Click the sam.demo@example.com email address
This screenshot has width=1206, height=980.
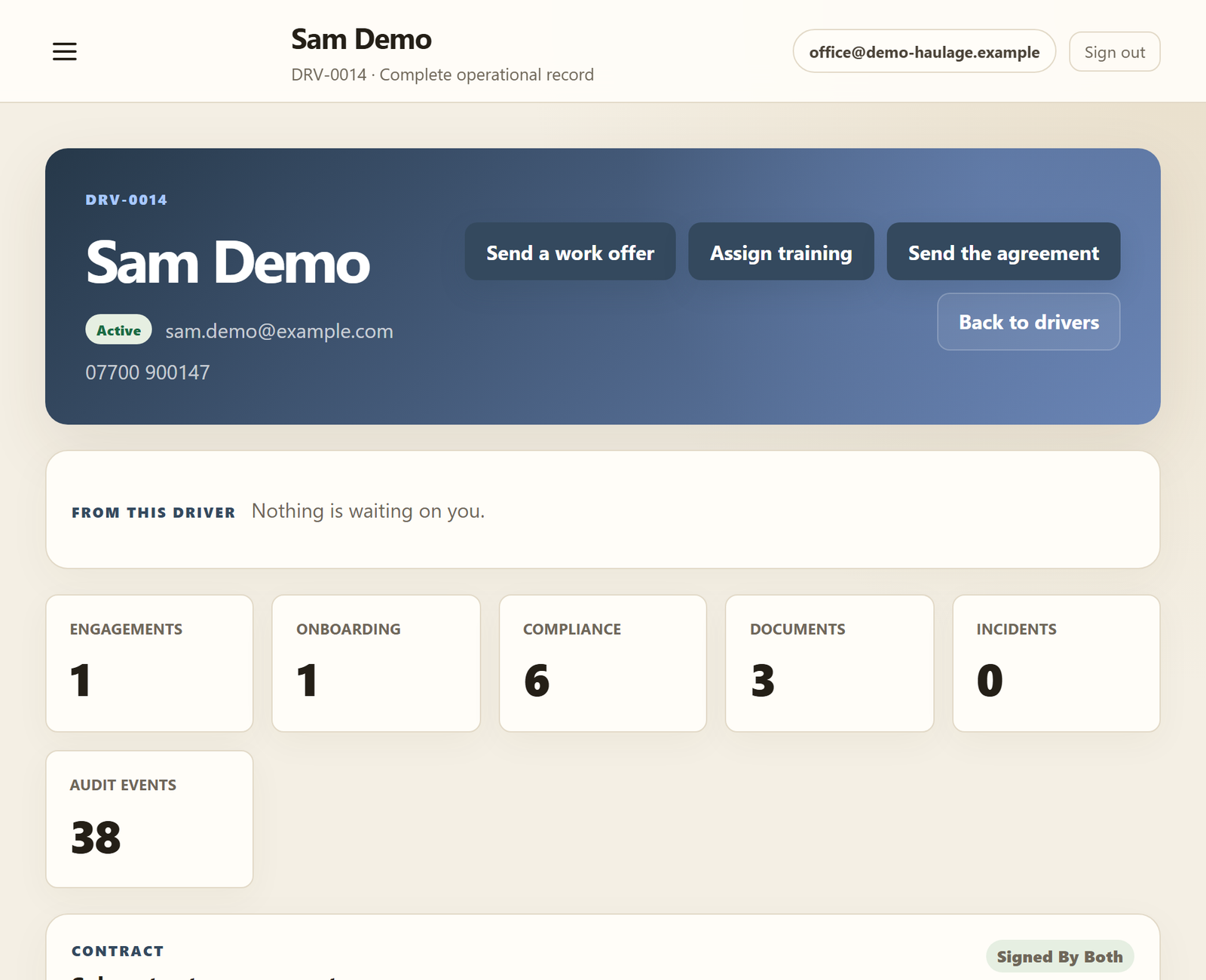(279, 331)
